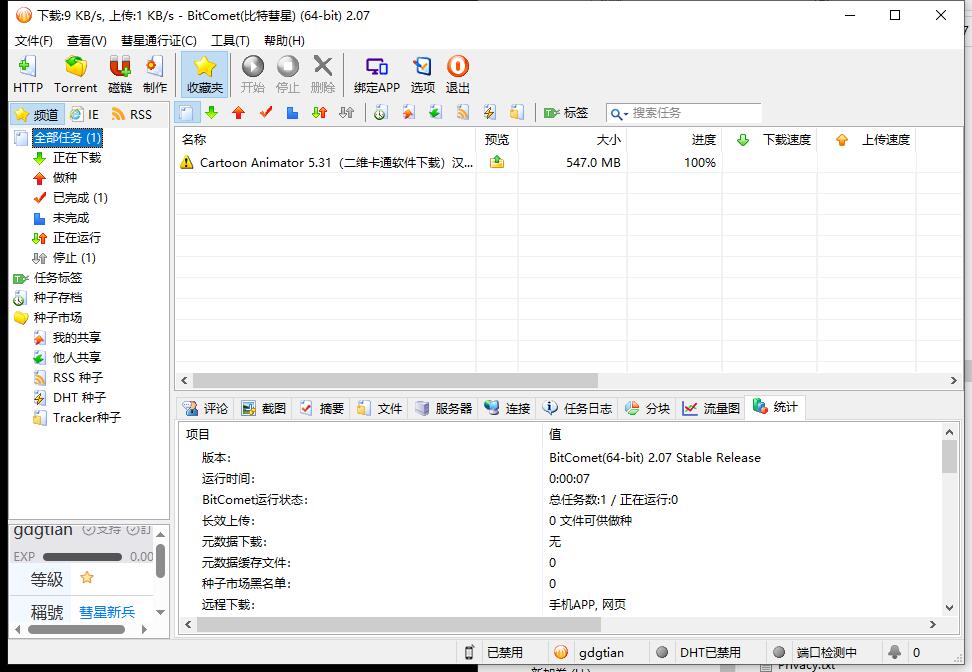The image size is (972, 672).
Task: Select 做种 in the task tree
Action: [x=64, y=178]
